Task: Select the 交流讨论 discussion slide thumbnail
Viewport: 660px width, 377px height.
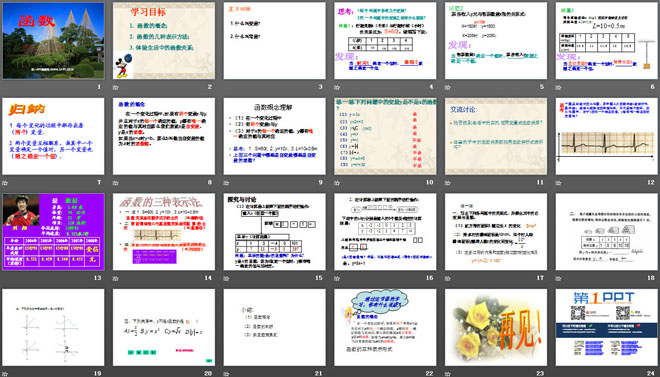Action: click(496, 136)
